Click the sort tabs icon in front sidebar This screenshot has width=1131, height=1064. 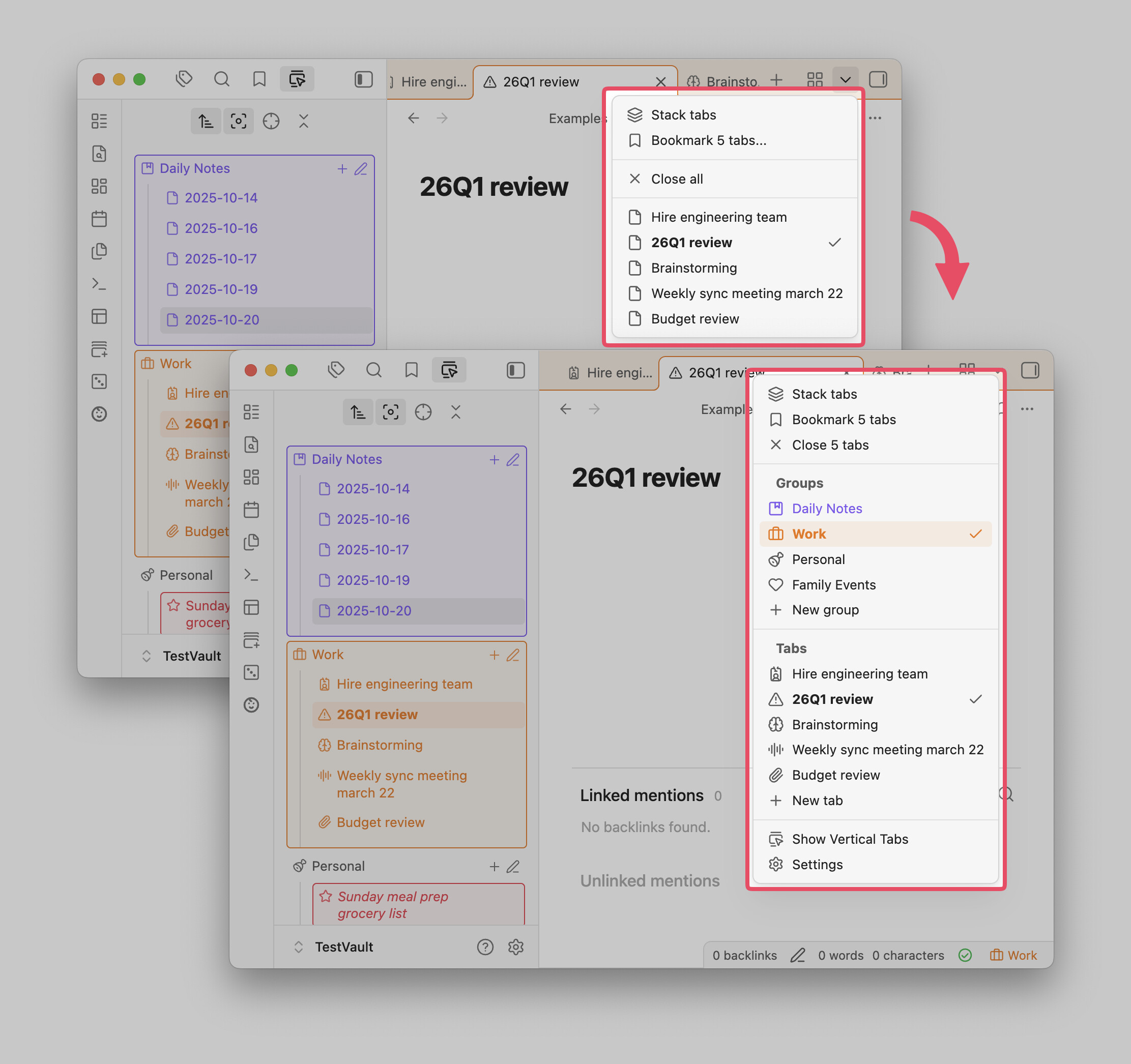tap(358, 412)
